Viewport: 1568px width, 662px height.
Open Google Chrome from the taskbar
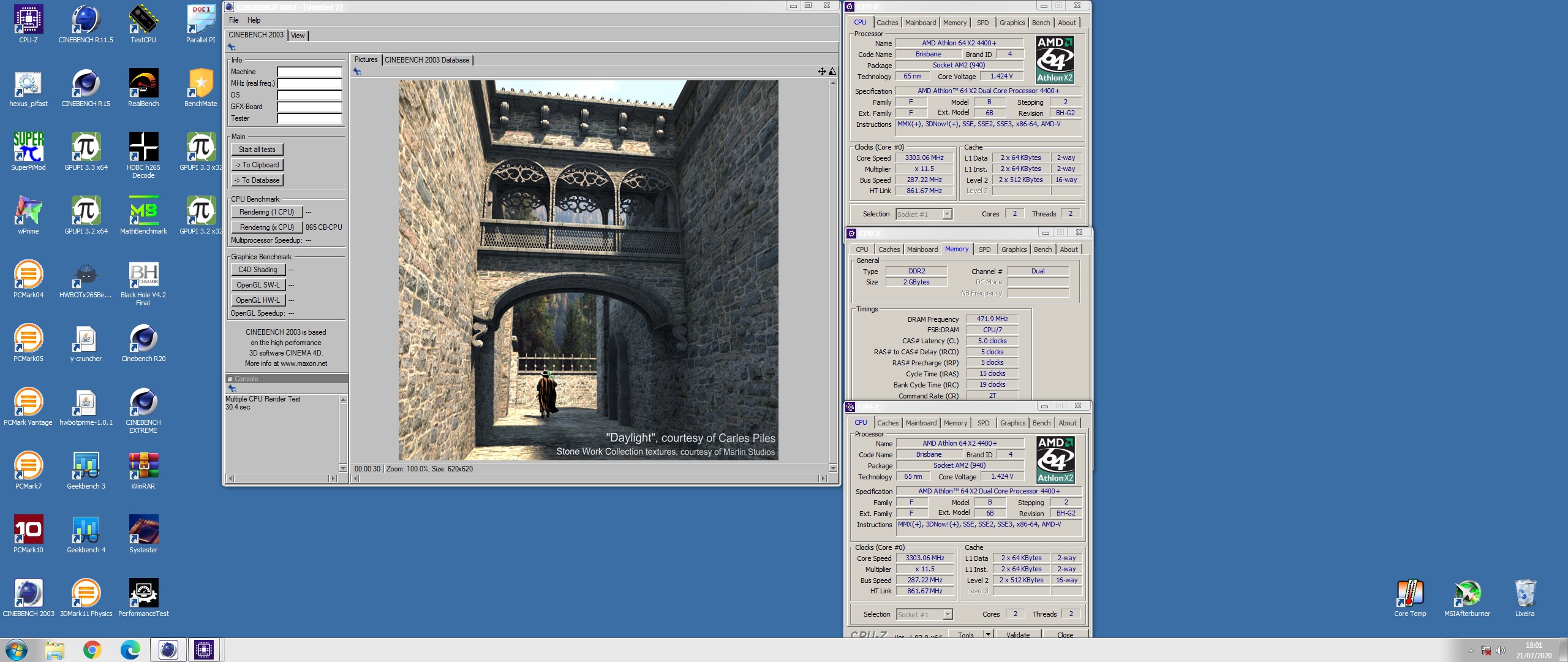click(x=92, y=650)
